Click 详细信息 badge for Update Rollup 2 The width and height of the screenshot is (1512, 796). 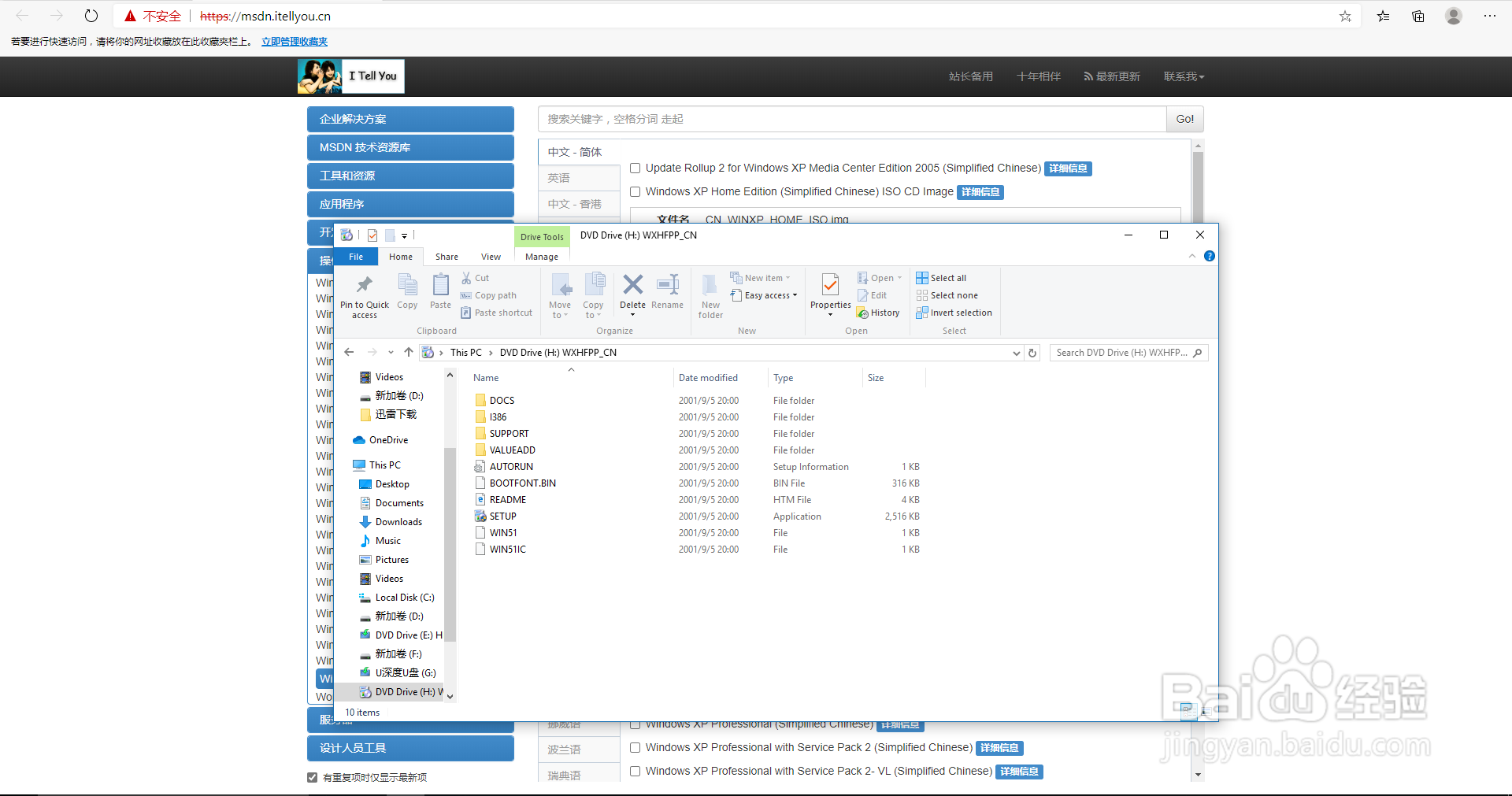pos(1068,168)
